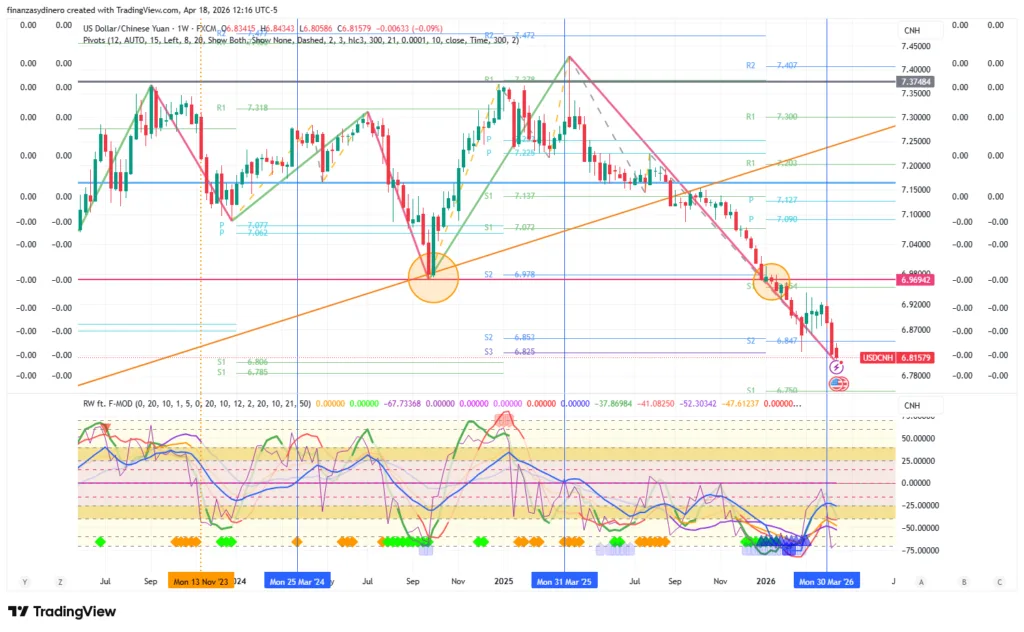Click the Y icon on time axis
The image size is (1024, 632).
pyautogui.click(x=24, y=581)
